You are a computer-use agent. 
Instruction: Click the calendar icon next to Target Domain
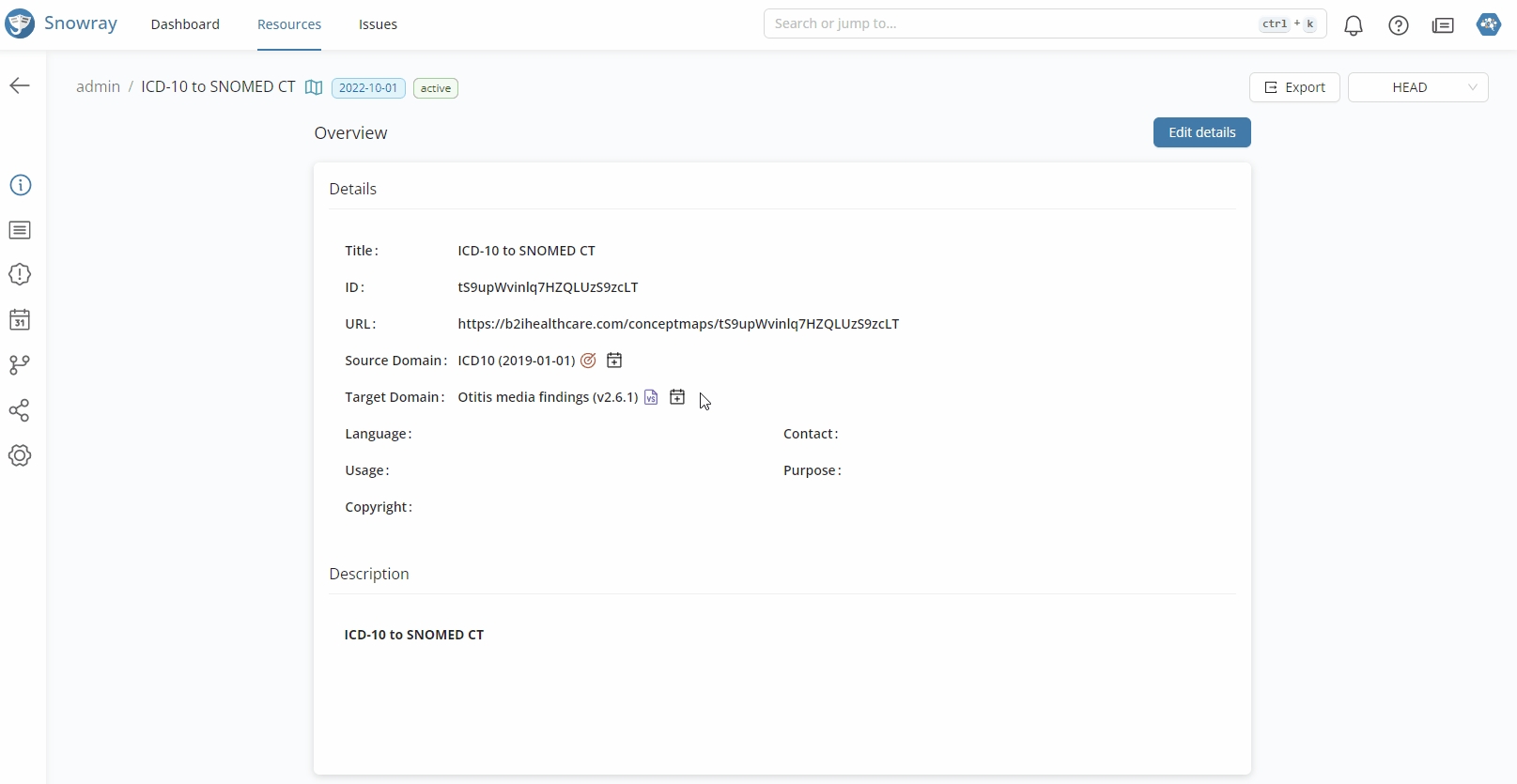click(x=677, y=397)
